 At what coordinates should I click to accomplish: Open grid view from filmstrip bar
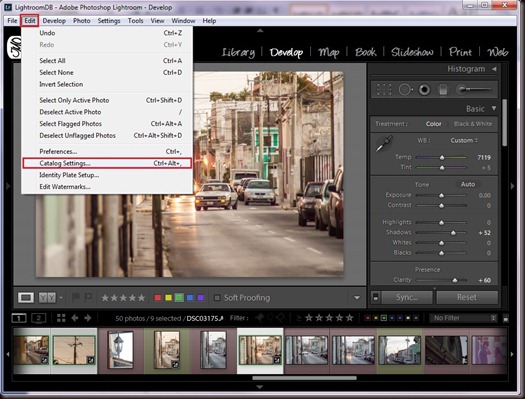click(61, 318)
